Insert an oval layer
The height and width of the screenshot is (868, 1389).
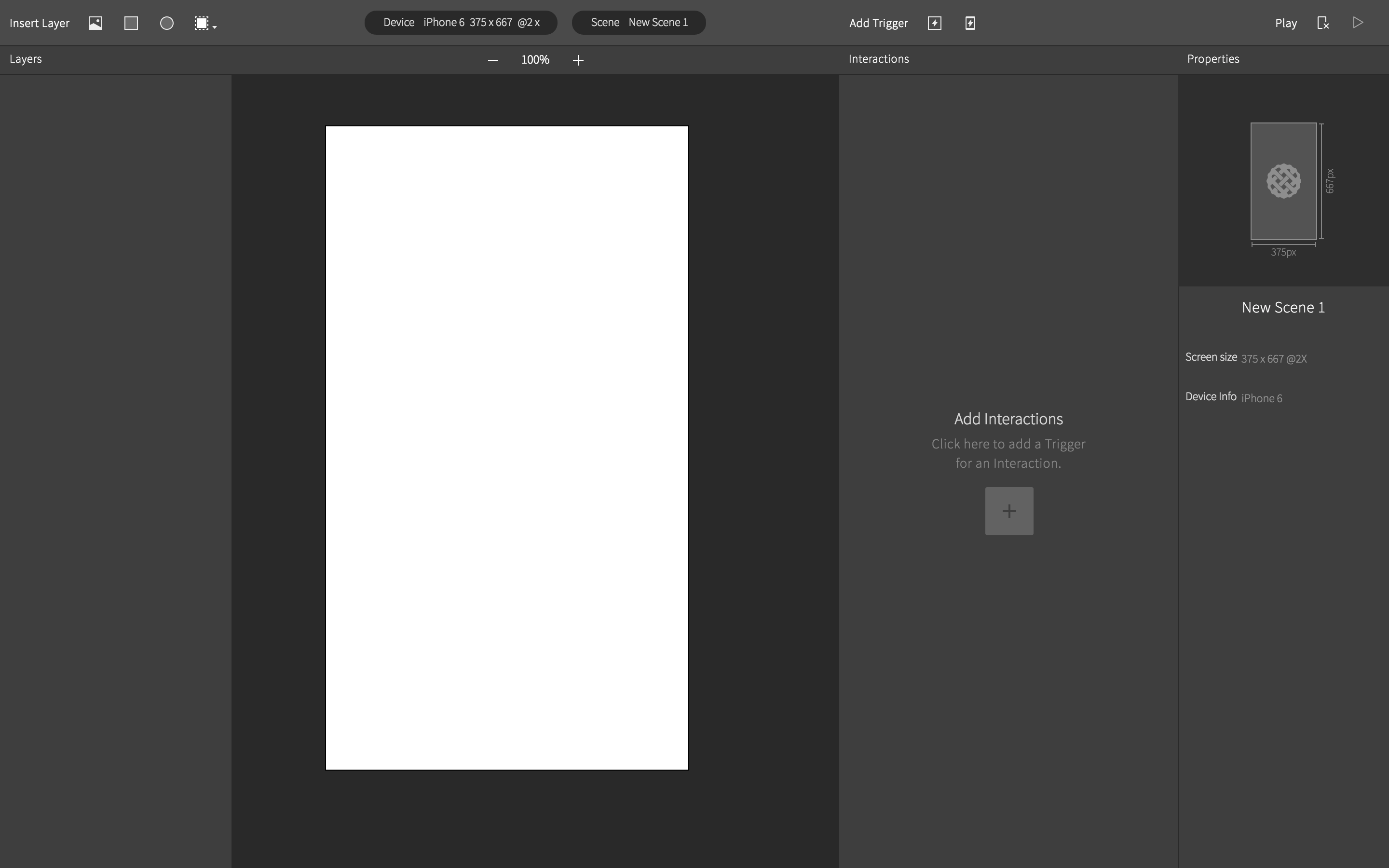click(166, 23)
